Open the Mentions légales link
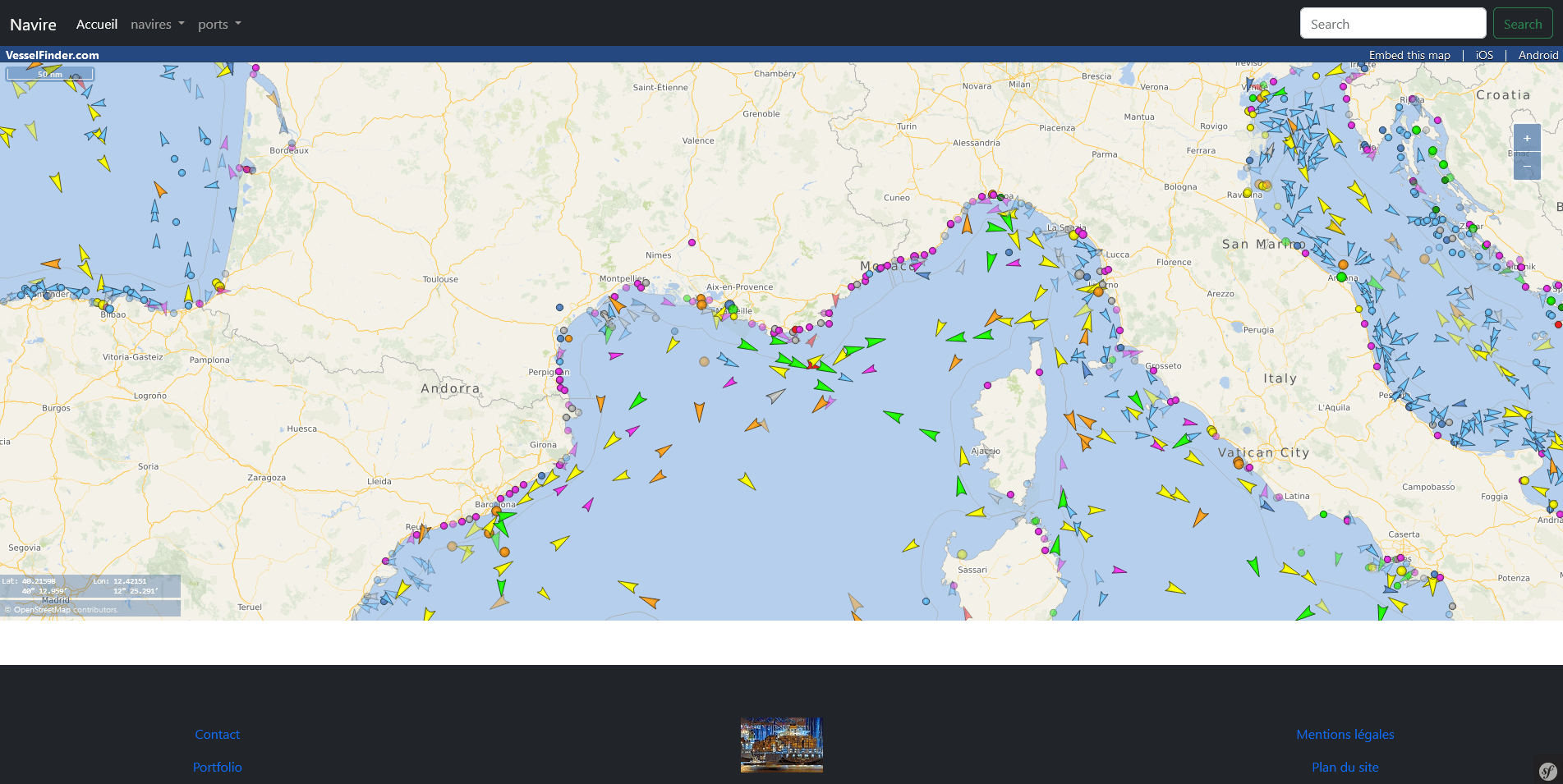The image size is (1563, 784). pos(1345,735)
